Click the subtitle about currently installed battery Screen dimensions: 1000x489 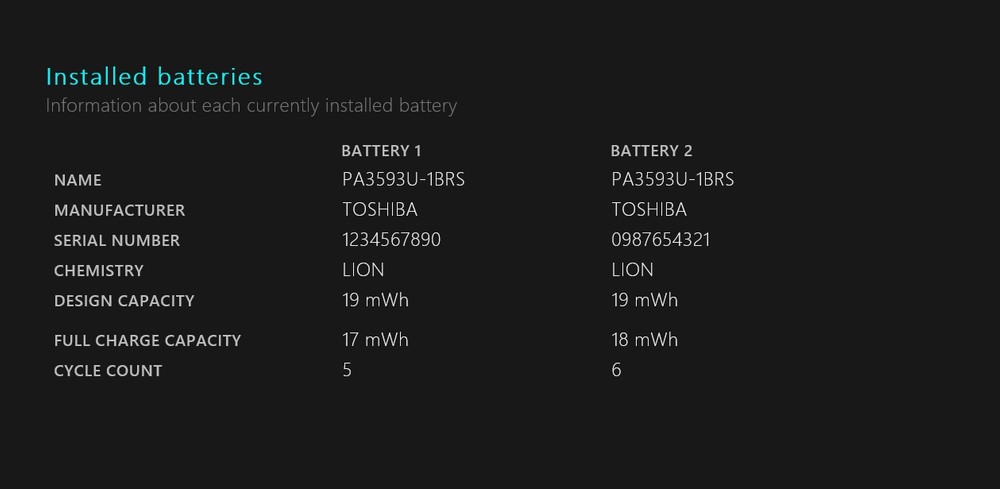pos(251,105)
